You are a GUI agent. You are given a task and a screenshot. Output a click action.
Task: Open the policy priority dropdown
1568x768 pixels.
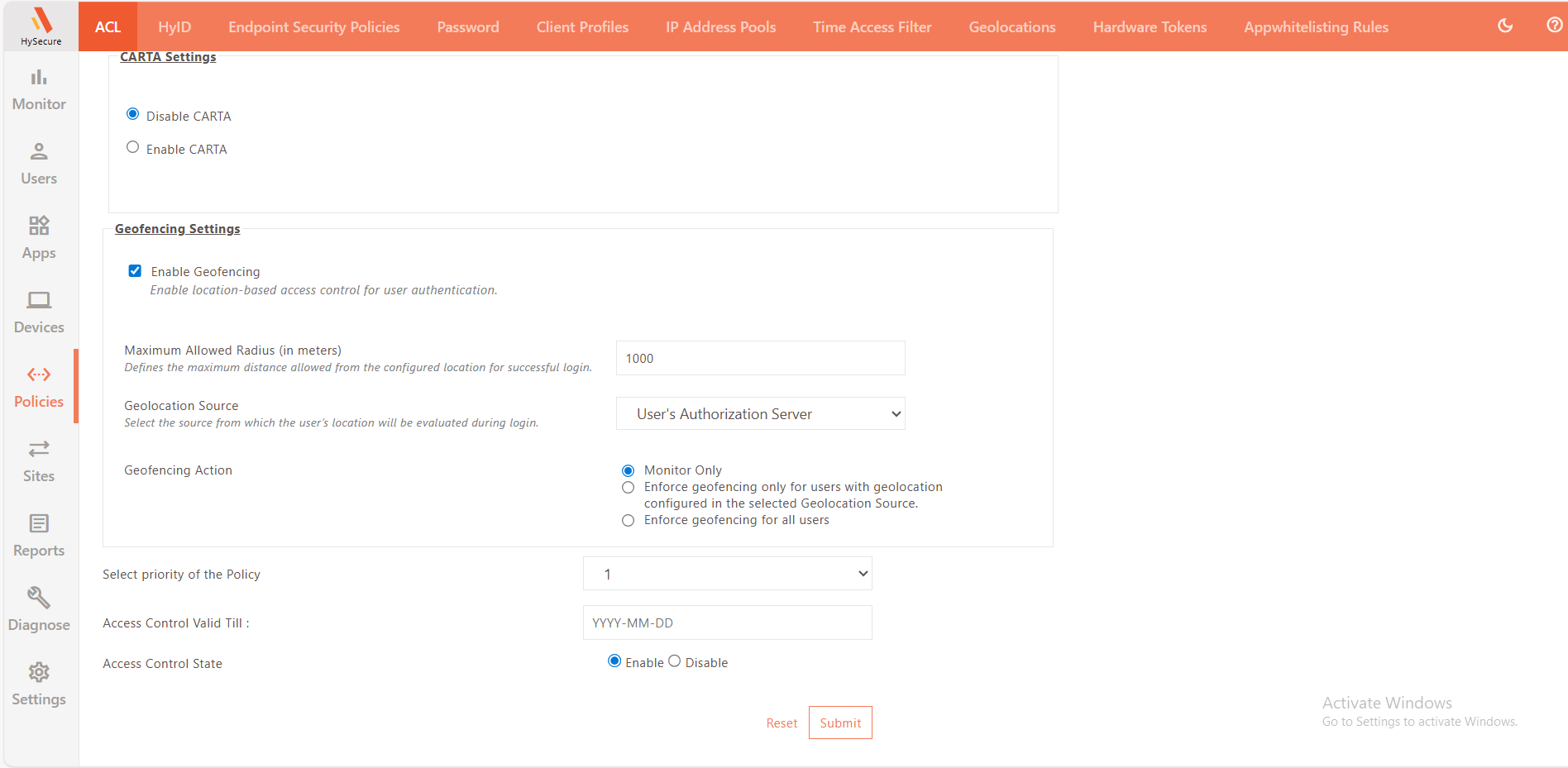click(x=727, y=574)
